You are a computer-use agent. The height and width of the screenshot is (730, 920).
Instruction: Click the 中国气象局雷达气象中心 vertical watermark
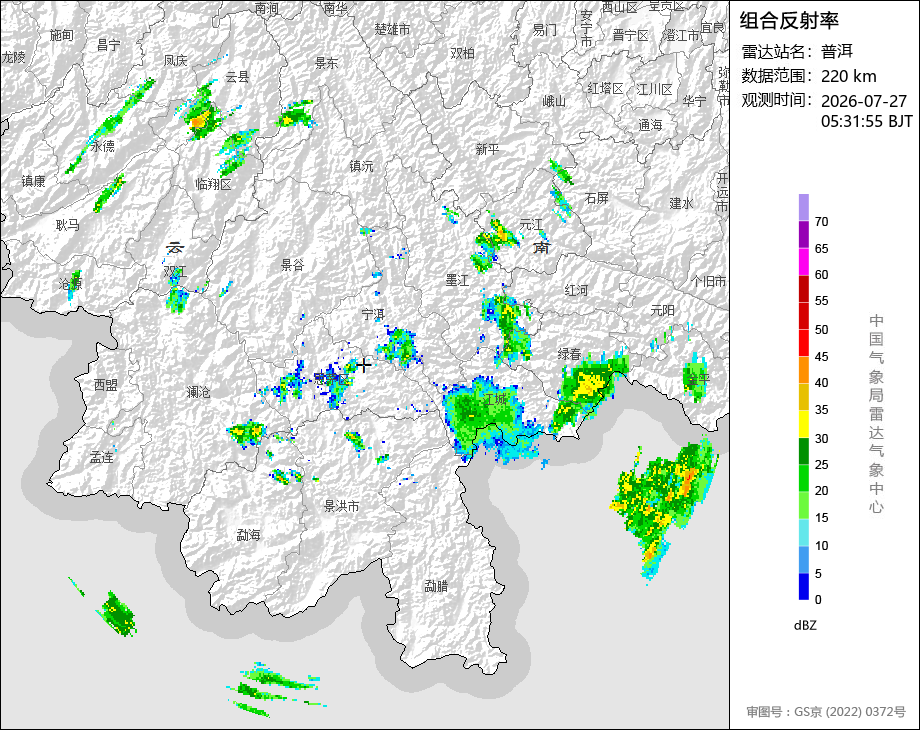tap(876, 414)
